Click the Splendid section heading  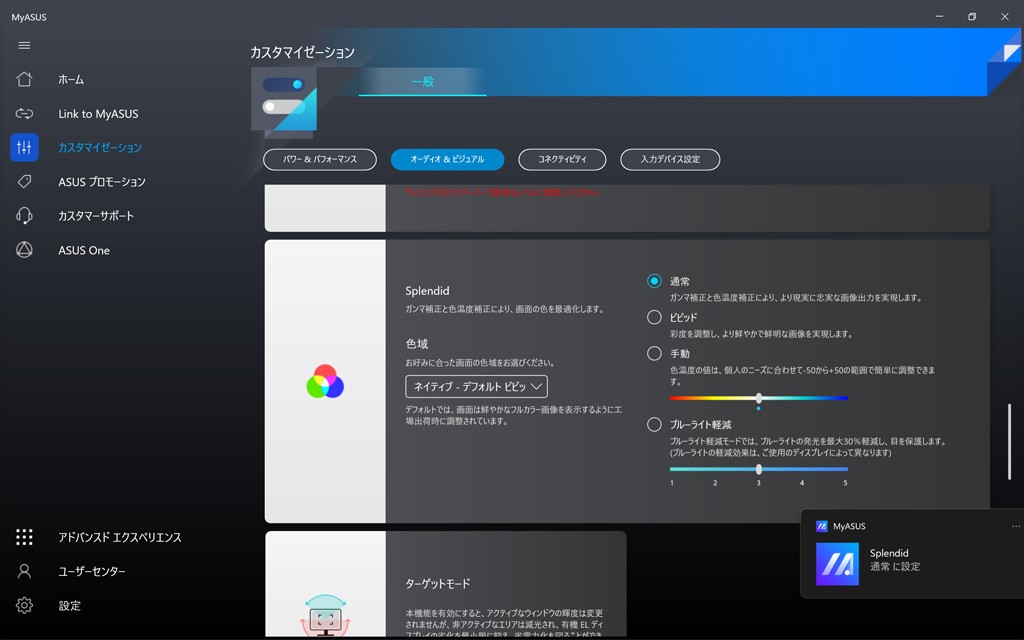[427, 291]
